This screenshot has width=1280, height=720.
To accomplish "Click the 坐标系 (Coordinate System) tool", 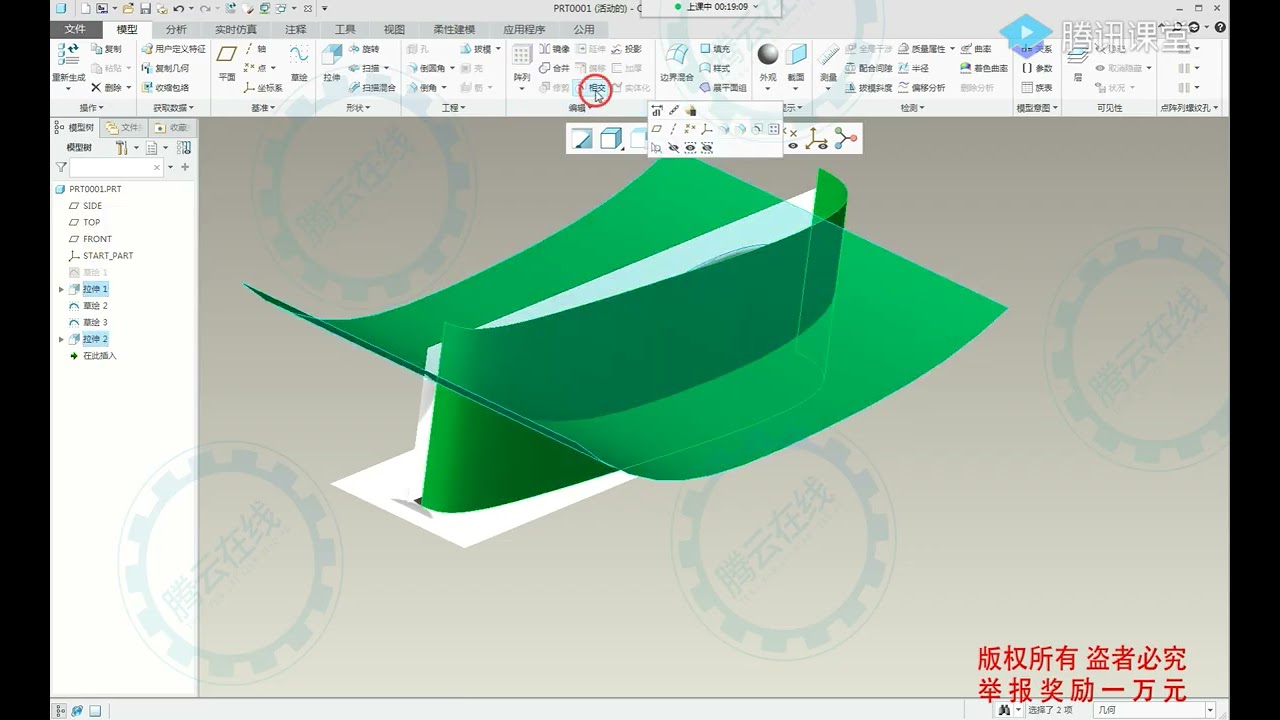I will tap(264, 88).
